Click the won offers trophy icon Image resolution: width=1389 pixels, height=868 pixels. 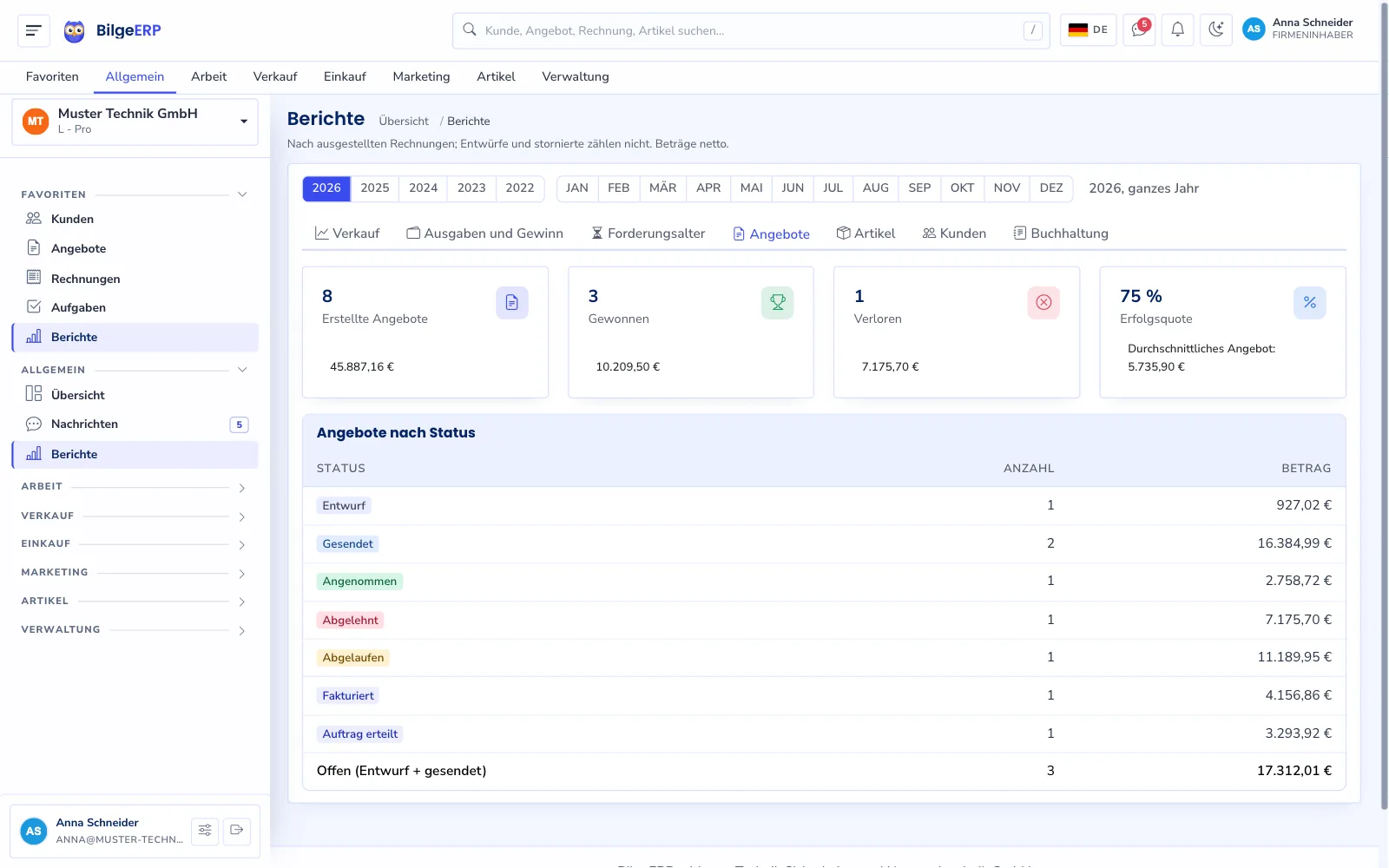pos(778,302)
